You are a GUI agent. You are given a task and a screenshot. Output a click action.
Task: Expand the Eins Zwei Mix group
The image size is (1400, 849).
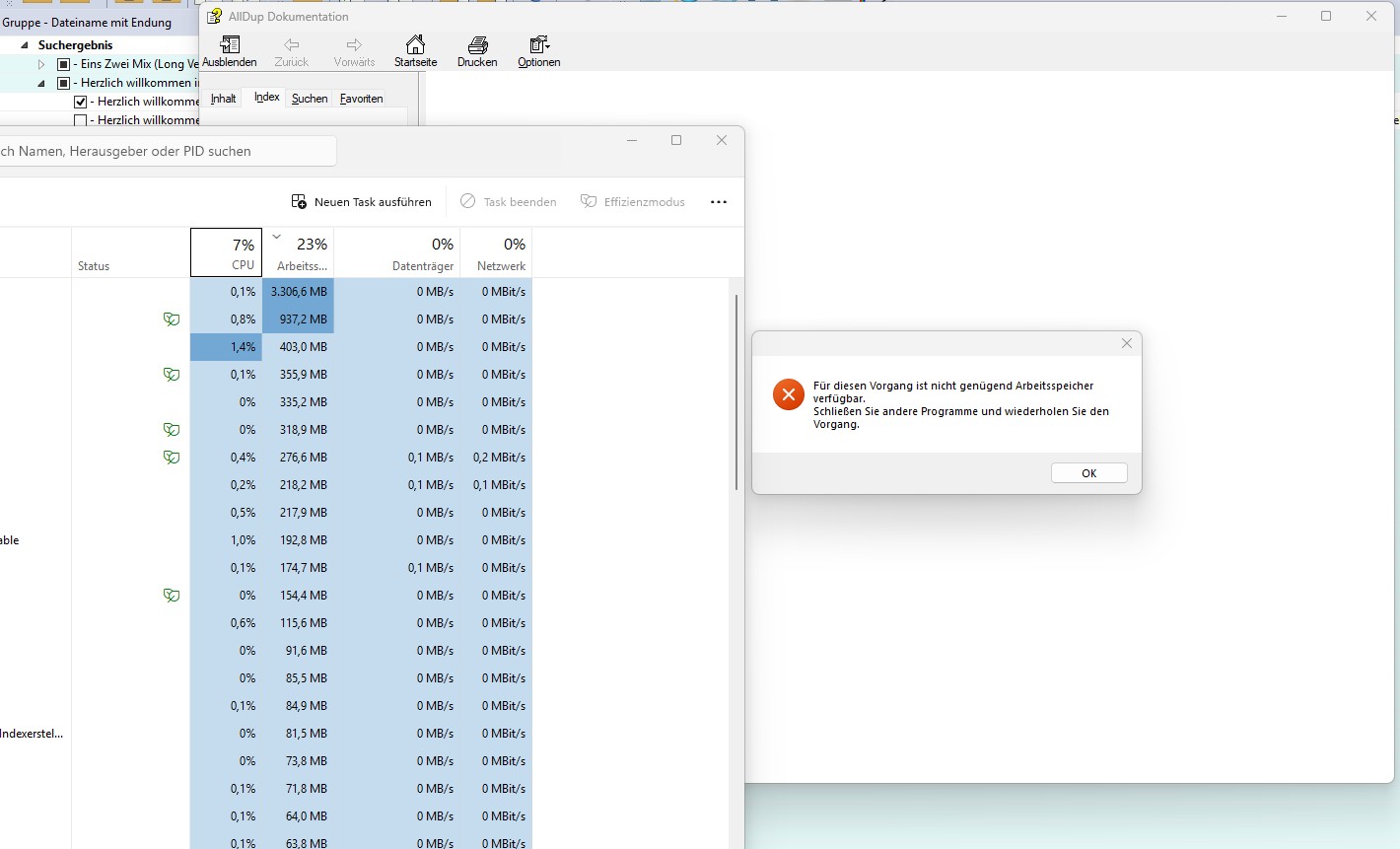[x=41, y=64]
